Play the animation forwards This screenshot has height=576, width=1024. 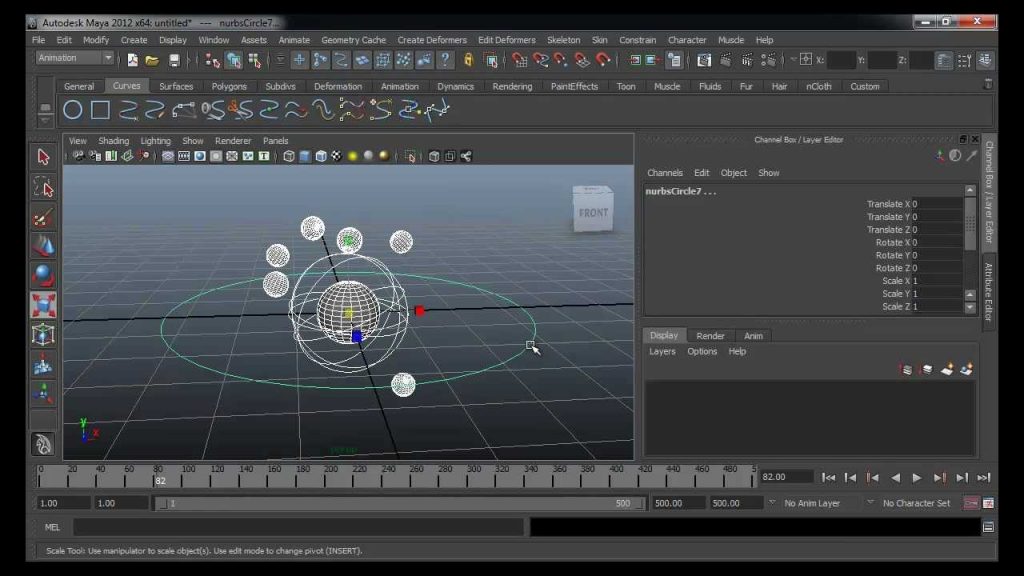(917, 478)
